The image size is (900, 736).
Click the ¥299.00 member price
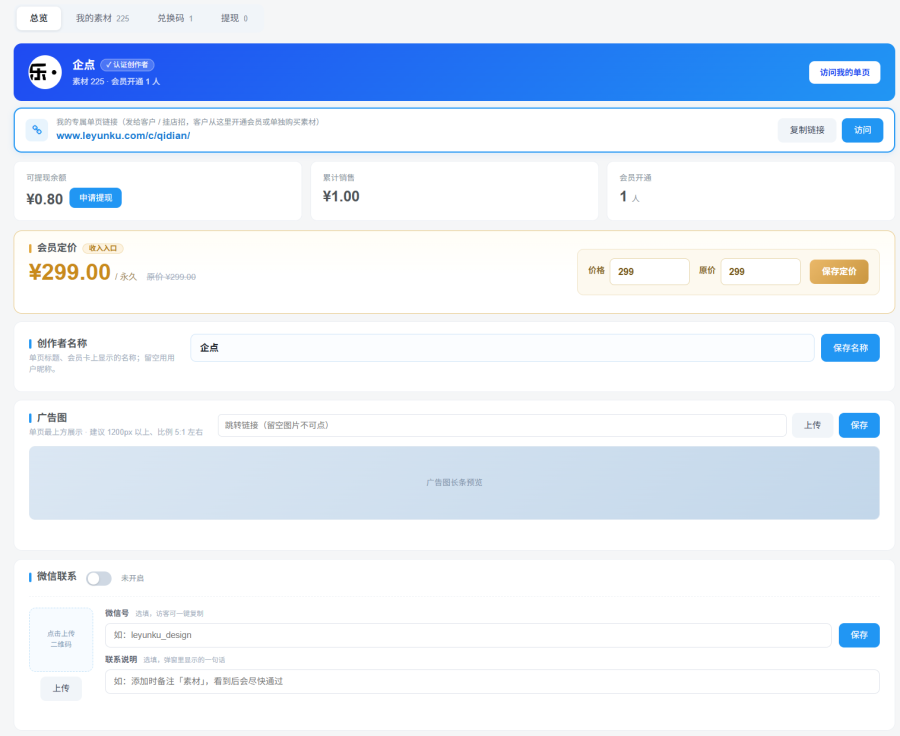[x=69, y=272]
